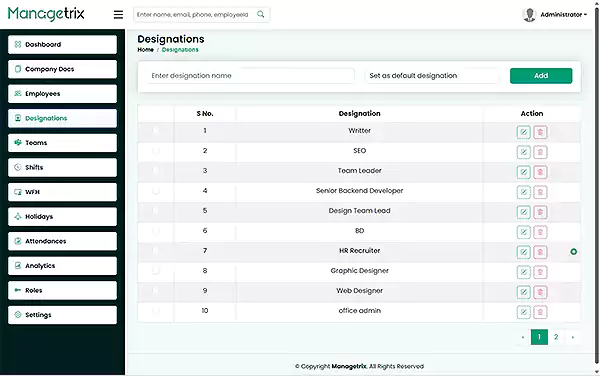Click pagination page 1
Image resolution: width=600 pixels, height=376 pixels.
(539, 337)
